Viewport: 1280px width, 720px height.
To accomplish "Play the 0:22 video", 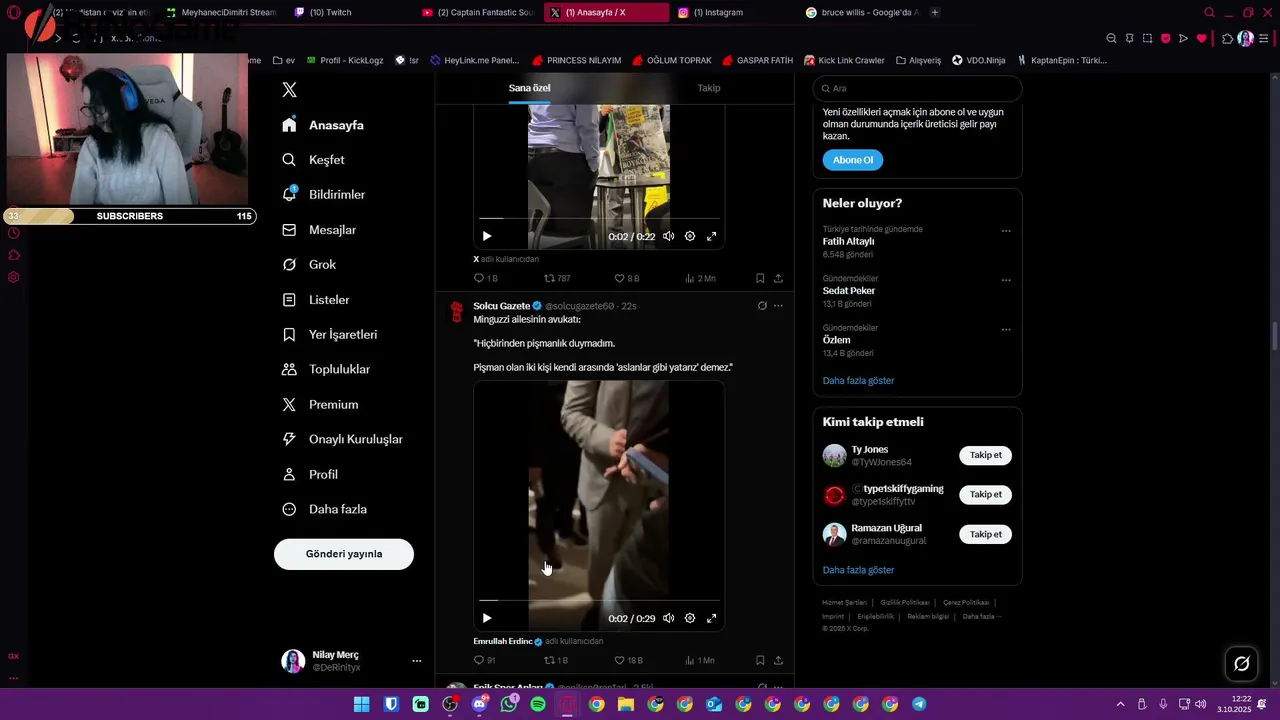I will pyautogui.click(x=487, y=236).
